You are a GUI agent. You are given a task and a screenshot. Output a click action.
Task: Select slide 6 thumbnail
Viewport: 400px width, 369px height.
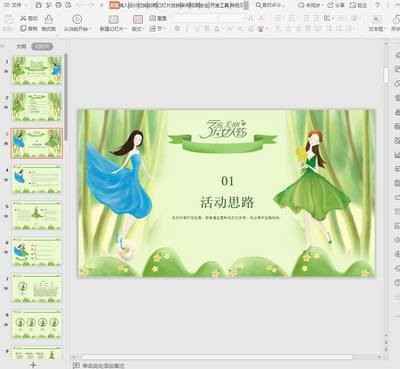(37, 252)
